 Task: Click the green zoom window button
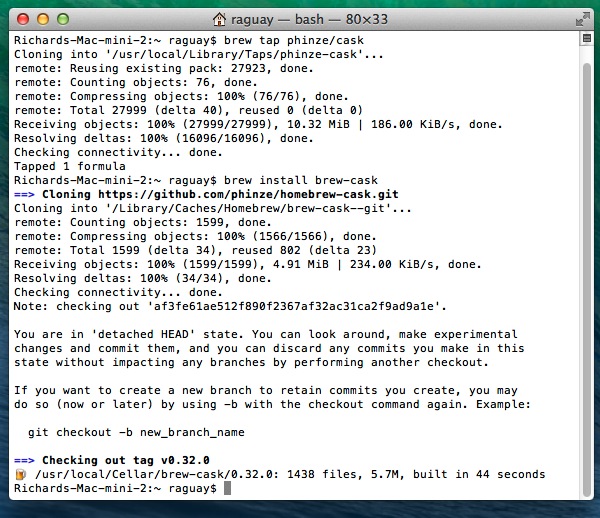[63, 19]
